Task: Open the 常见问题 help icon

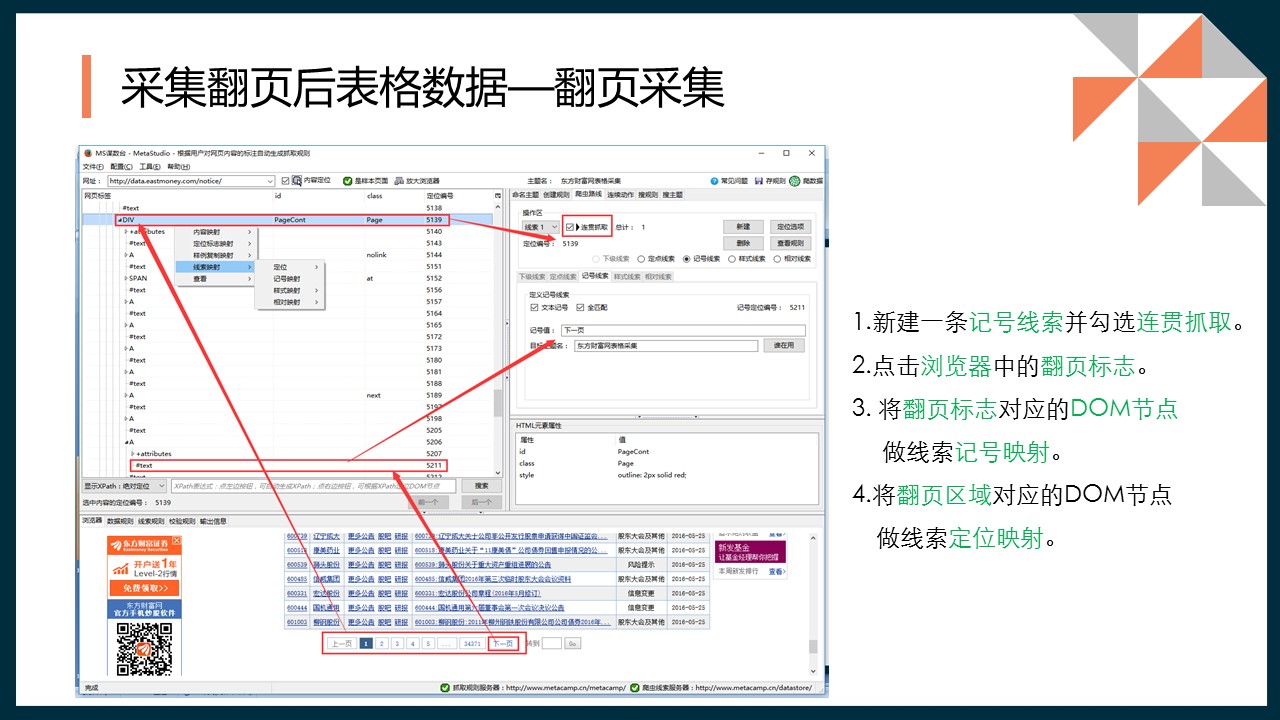Action: point(714,181)
